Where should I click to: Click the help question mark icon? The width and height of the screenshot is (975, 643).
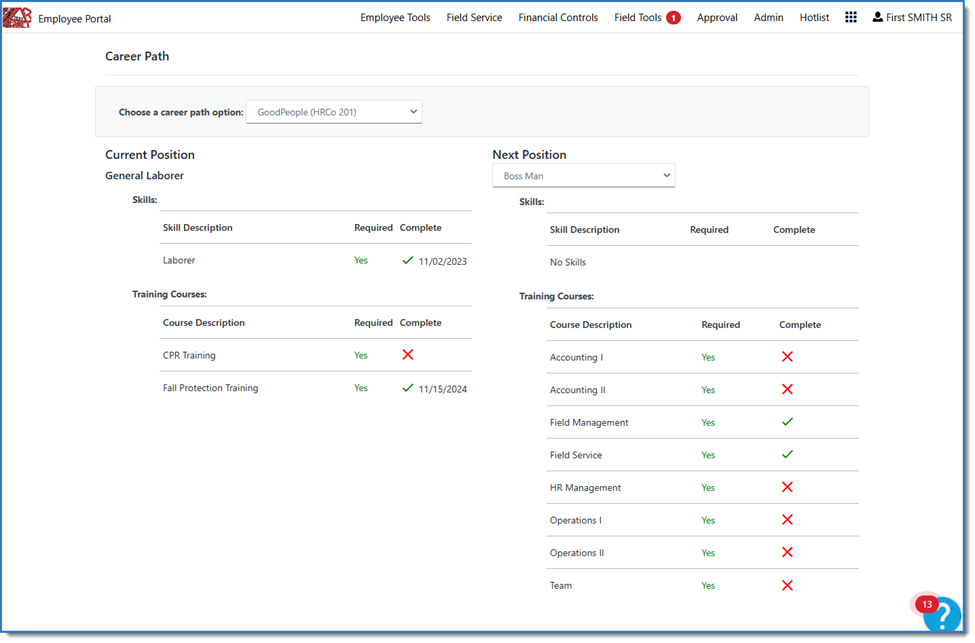tap(942, 615)
